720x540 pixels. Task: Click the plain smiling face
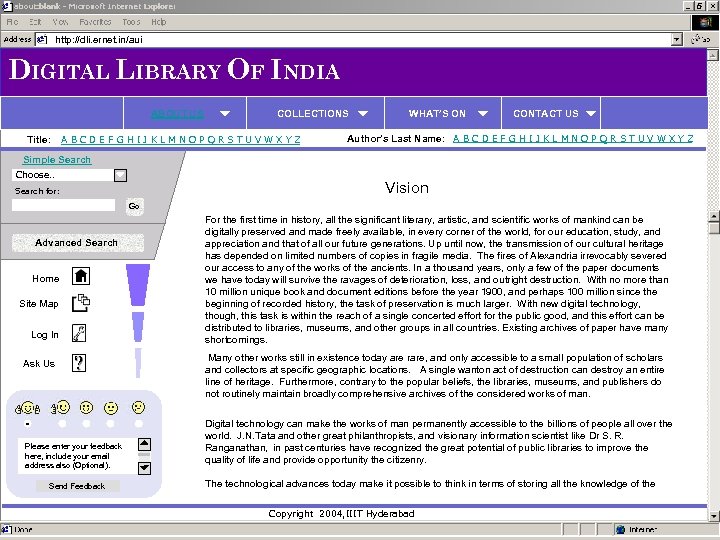tap(86, 407)
